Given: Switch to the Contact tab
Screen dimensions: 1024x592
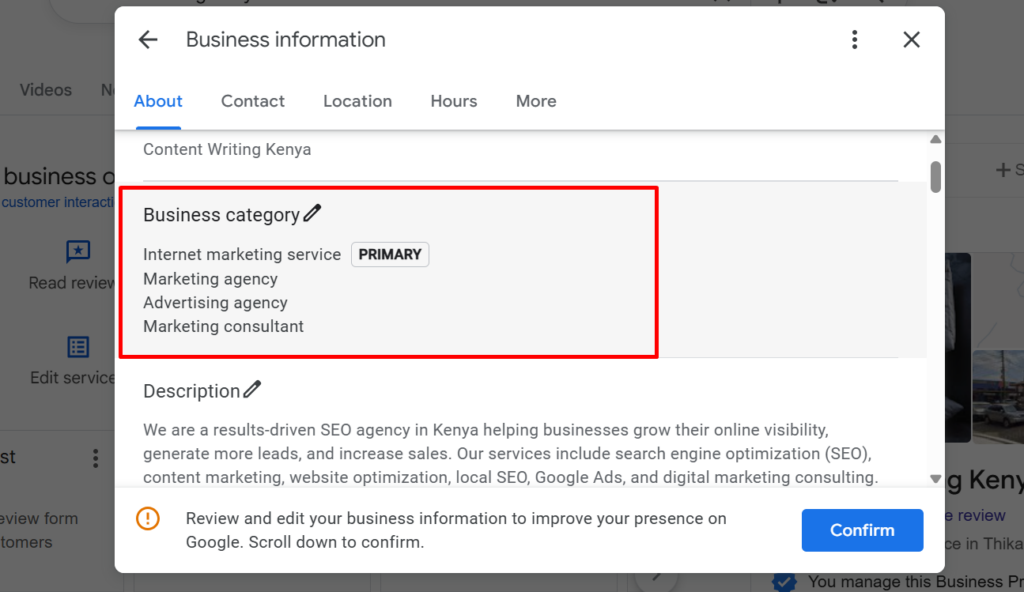Looking at the screenshot, I should [253, 101].
